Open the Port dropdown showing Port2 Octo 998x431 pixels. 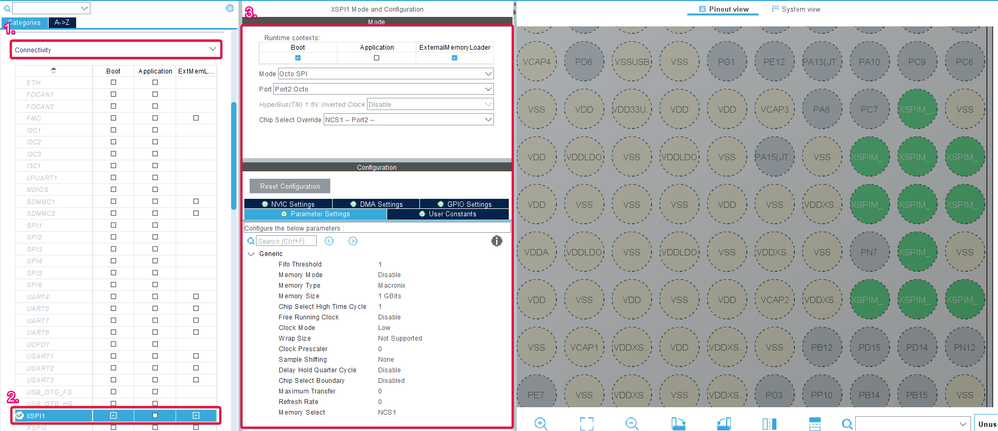384,89
